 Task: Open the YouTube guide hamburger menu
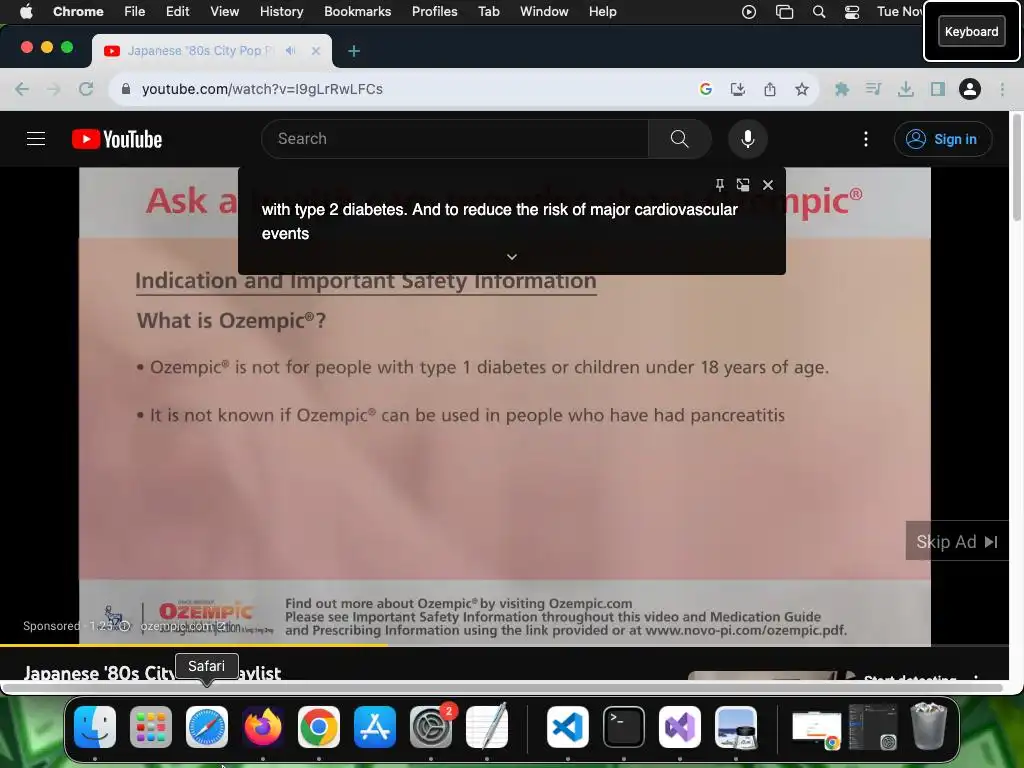click(36, 138)
